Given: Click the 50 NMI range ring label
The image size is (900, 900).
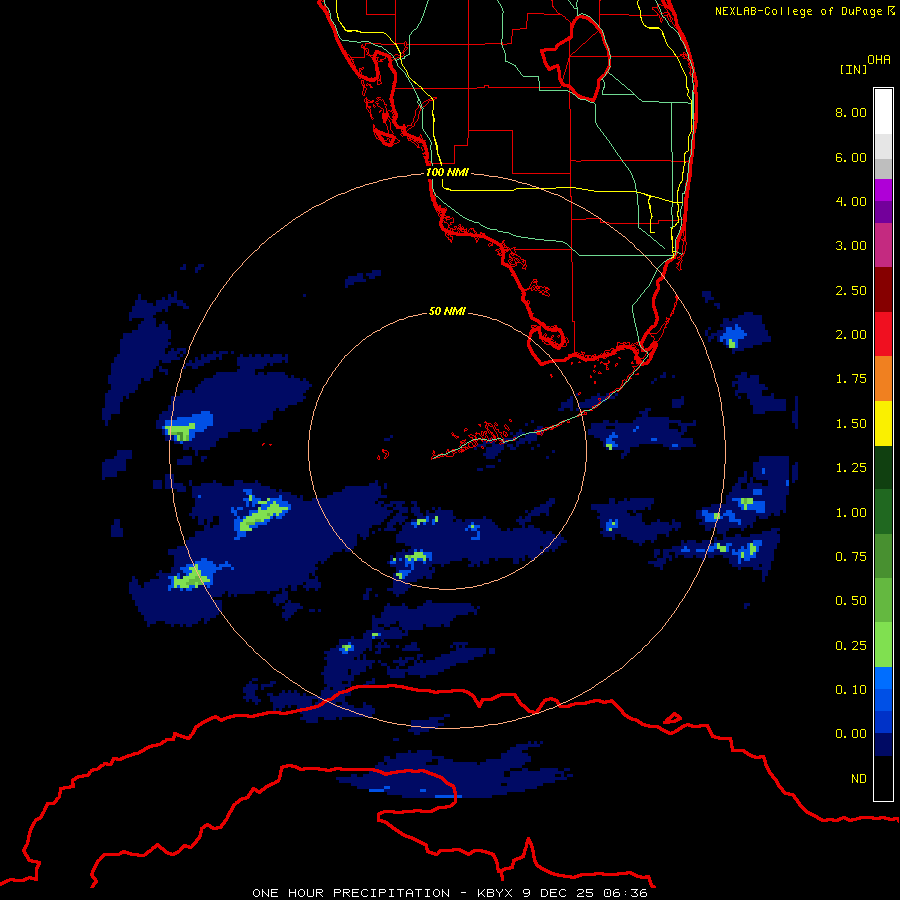Looking at the screenshot, I should pyautogui.click(x=447, y=311).
